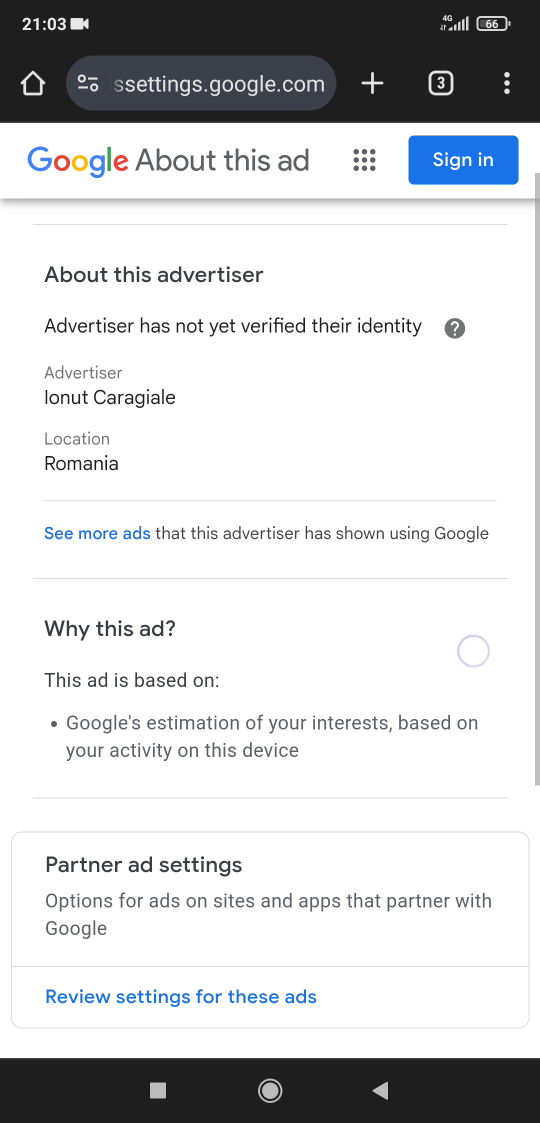The image size is (540, 1123).
Task: Open the See more ads link
Action: coord(97,534)
